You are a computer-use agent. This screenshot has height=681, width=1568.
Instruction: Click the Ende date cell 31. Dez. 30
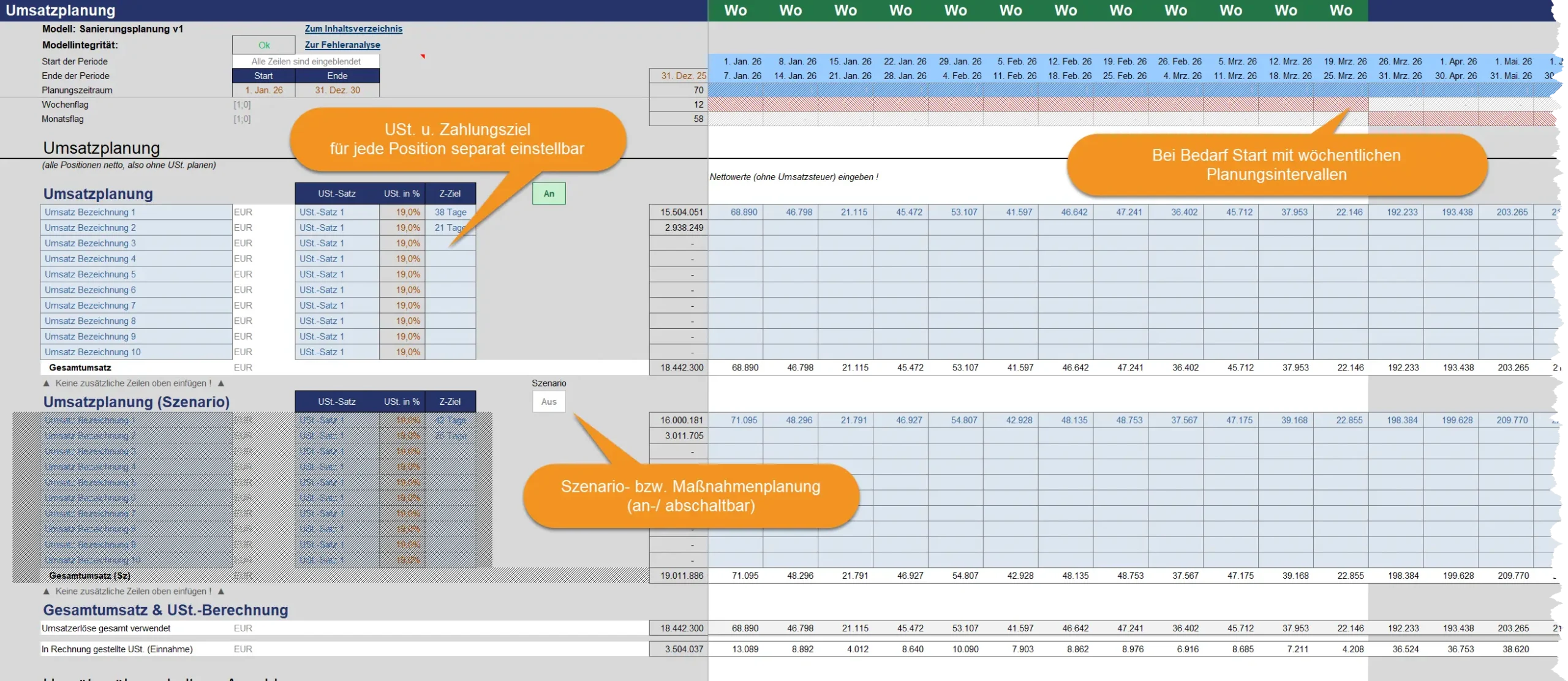[337, 90]
